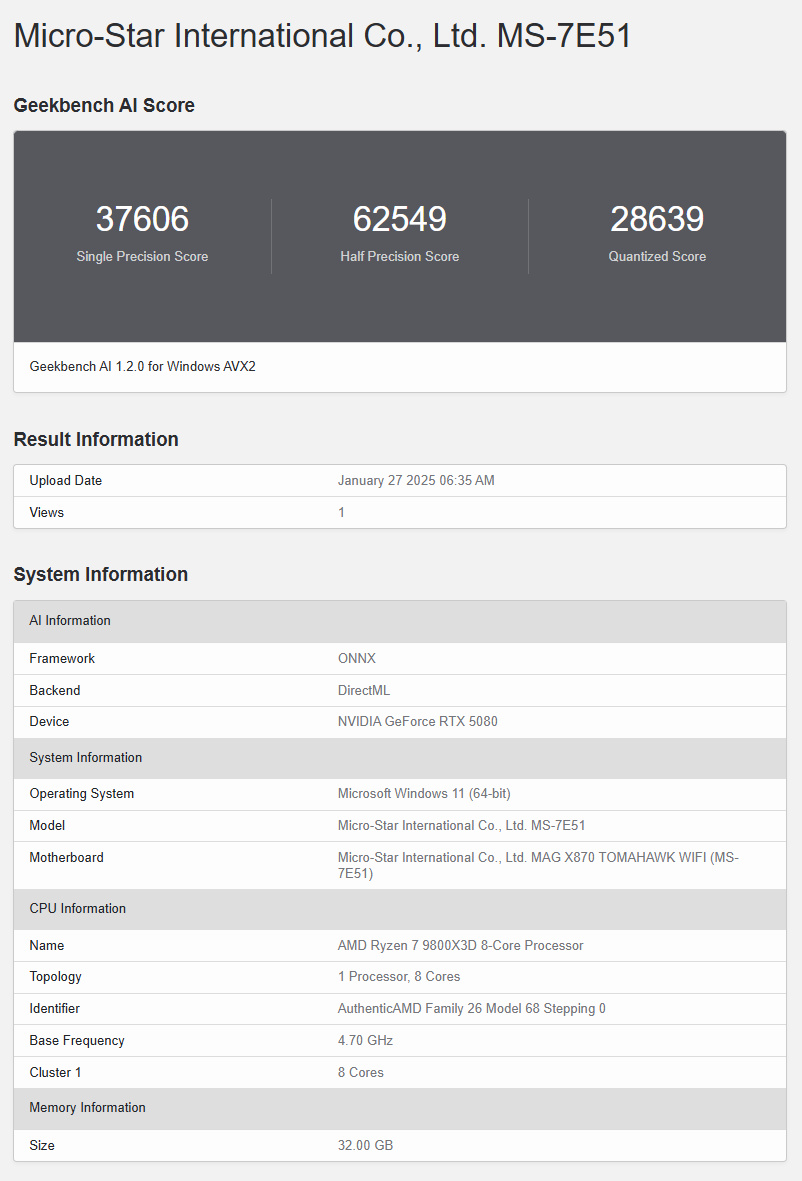
Task: Click the gray System Information table subheader
Action: point(400,758)
